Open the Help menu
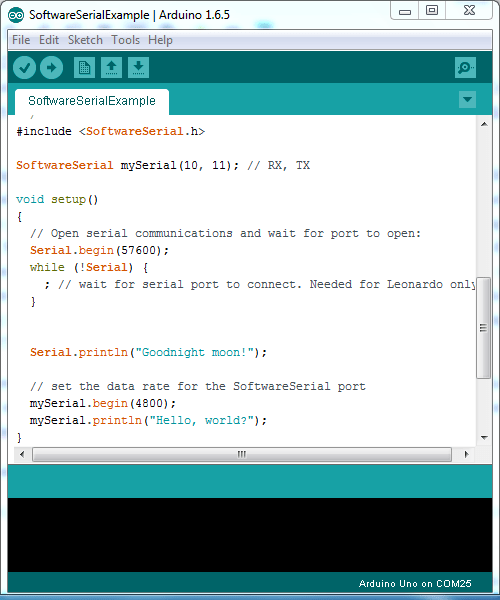500x600 pixels. pyautogui.click(x=160, y=40)
